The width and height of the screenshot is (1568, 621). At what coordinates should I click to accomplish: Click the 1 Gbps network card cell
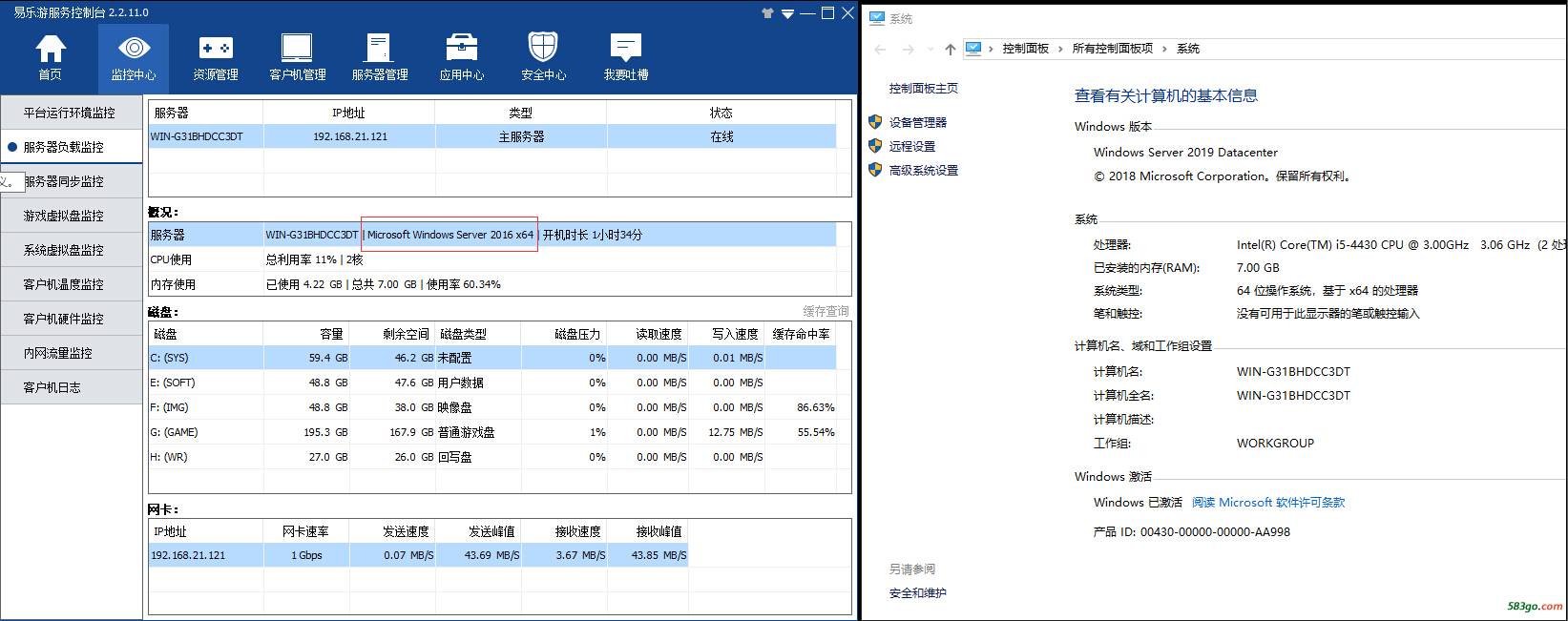(x=306, y=555)
